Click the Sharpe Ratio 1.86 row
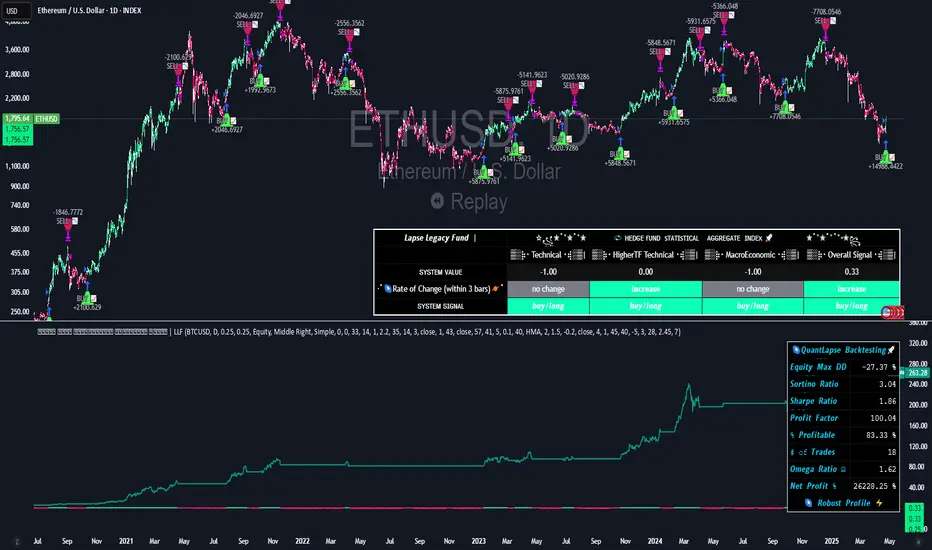 [843, 401]
